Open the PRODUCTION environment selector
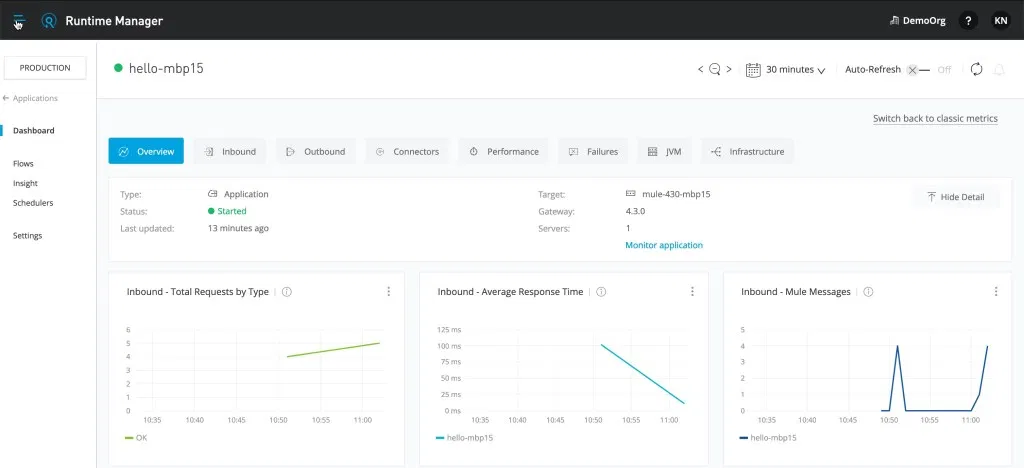The image size is (1024, 468). point(45,68)
